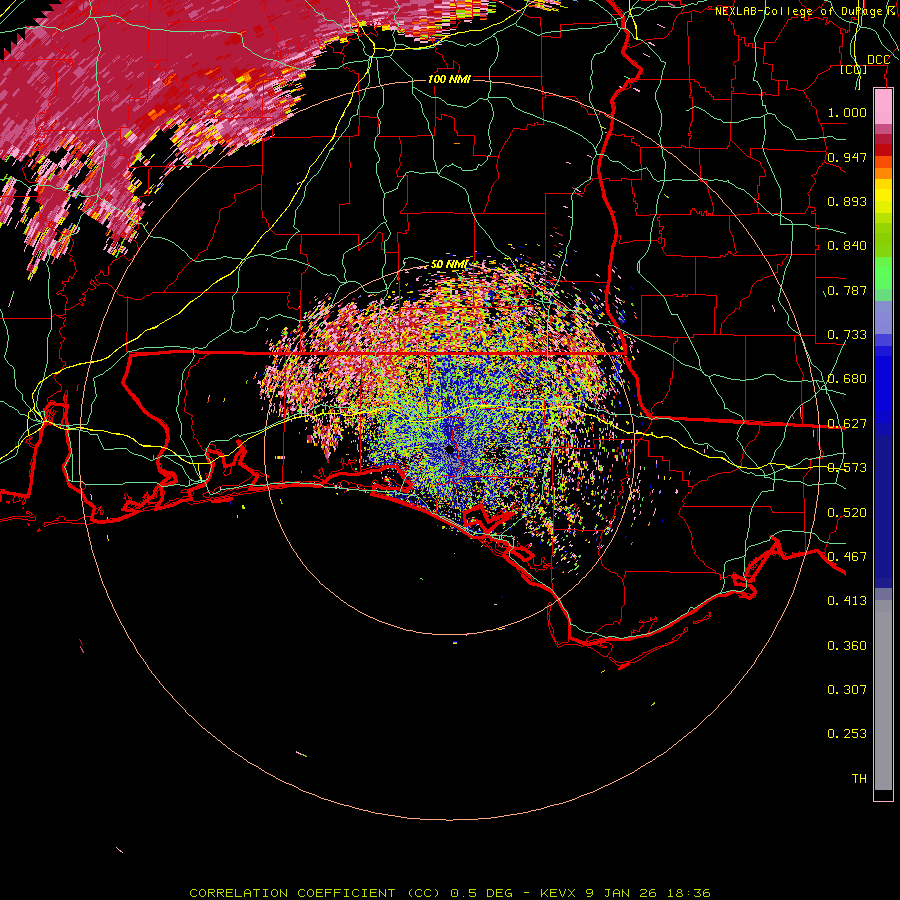Screen dimensions: 900x900
Task: Click the 0.307 scale value
Action: (847, 689)
